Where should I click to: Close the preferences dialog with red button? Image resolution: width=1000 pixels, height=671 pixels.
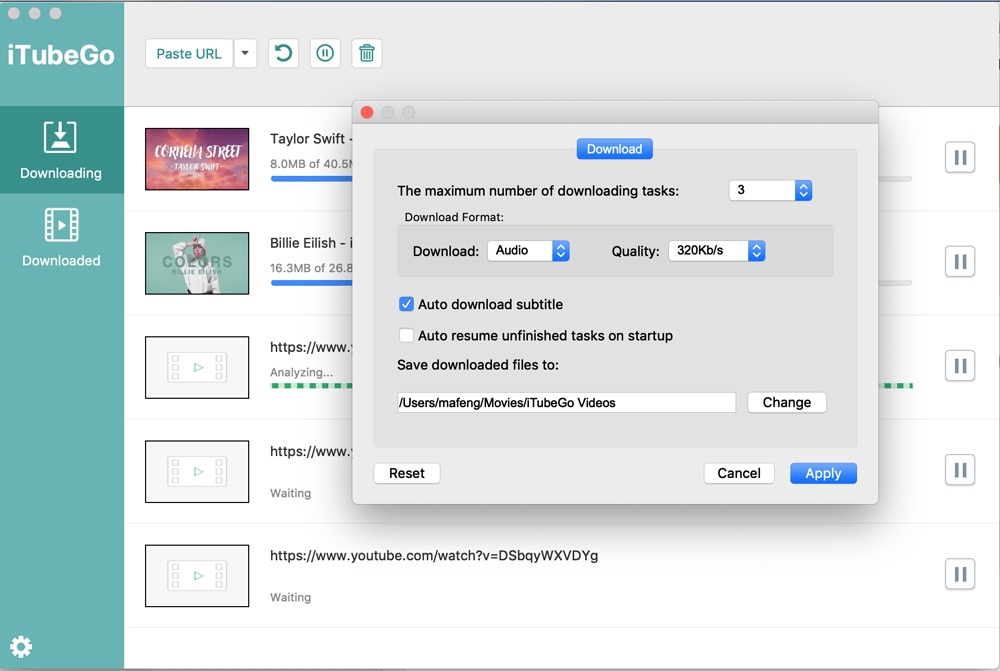(367, 112)
